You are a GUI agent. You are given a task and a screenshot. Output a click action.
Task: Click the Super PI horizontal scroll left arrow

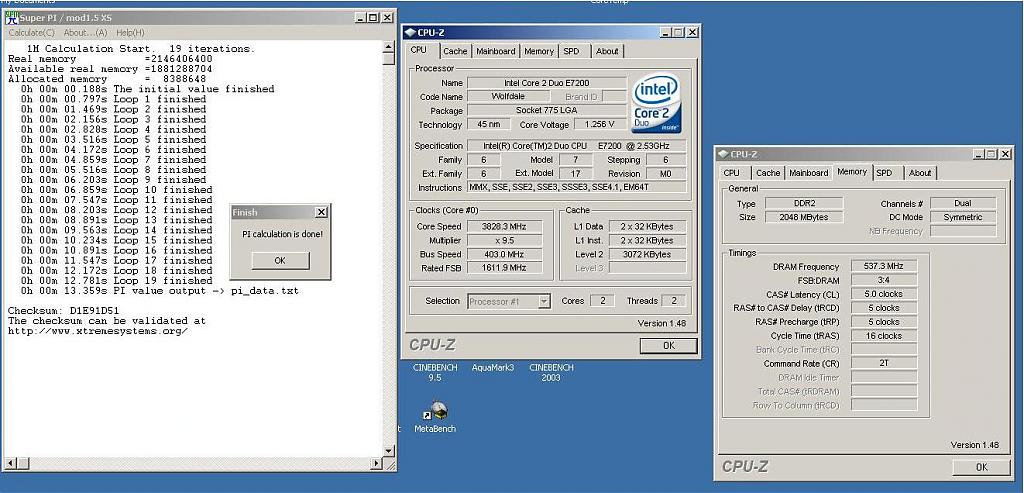click(x=10, y=463)
